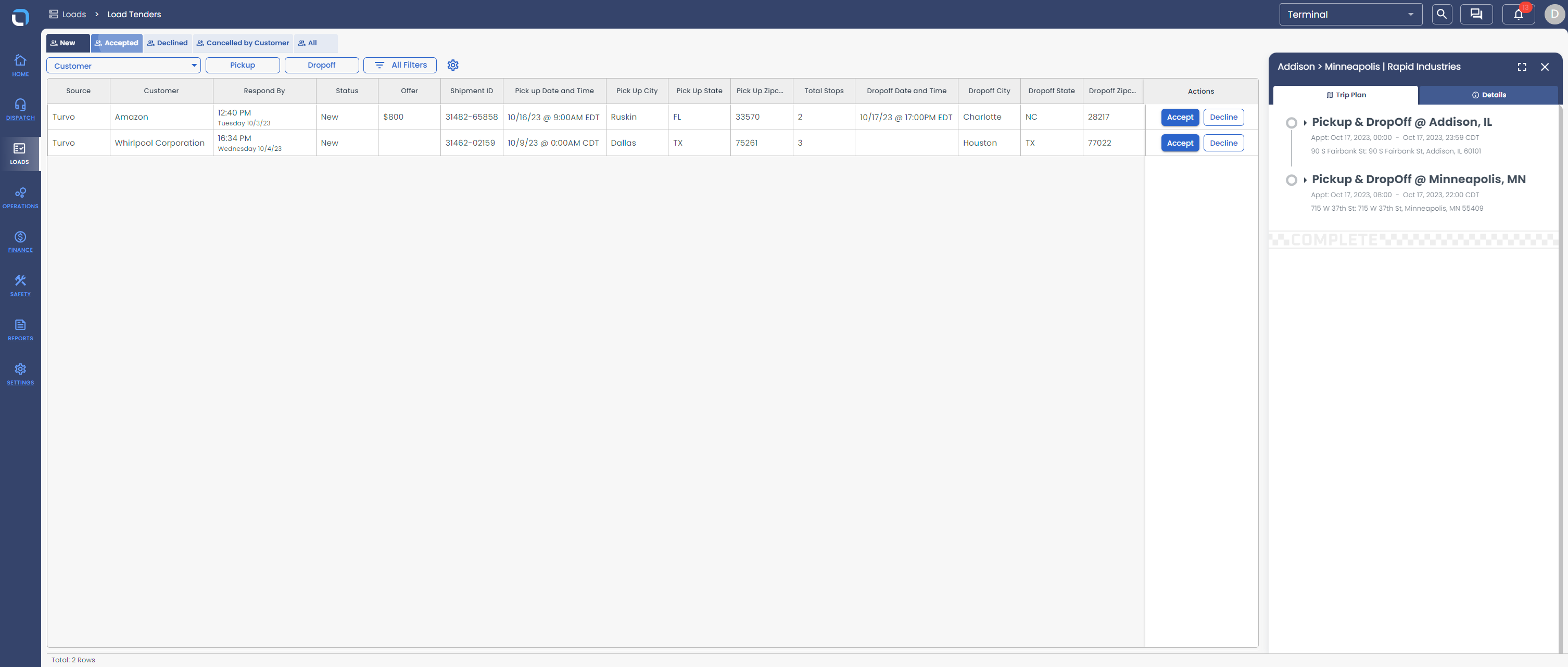
Task: Expand the Addison, IL stop details
Action: 1305,123
